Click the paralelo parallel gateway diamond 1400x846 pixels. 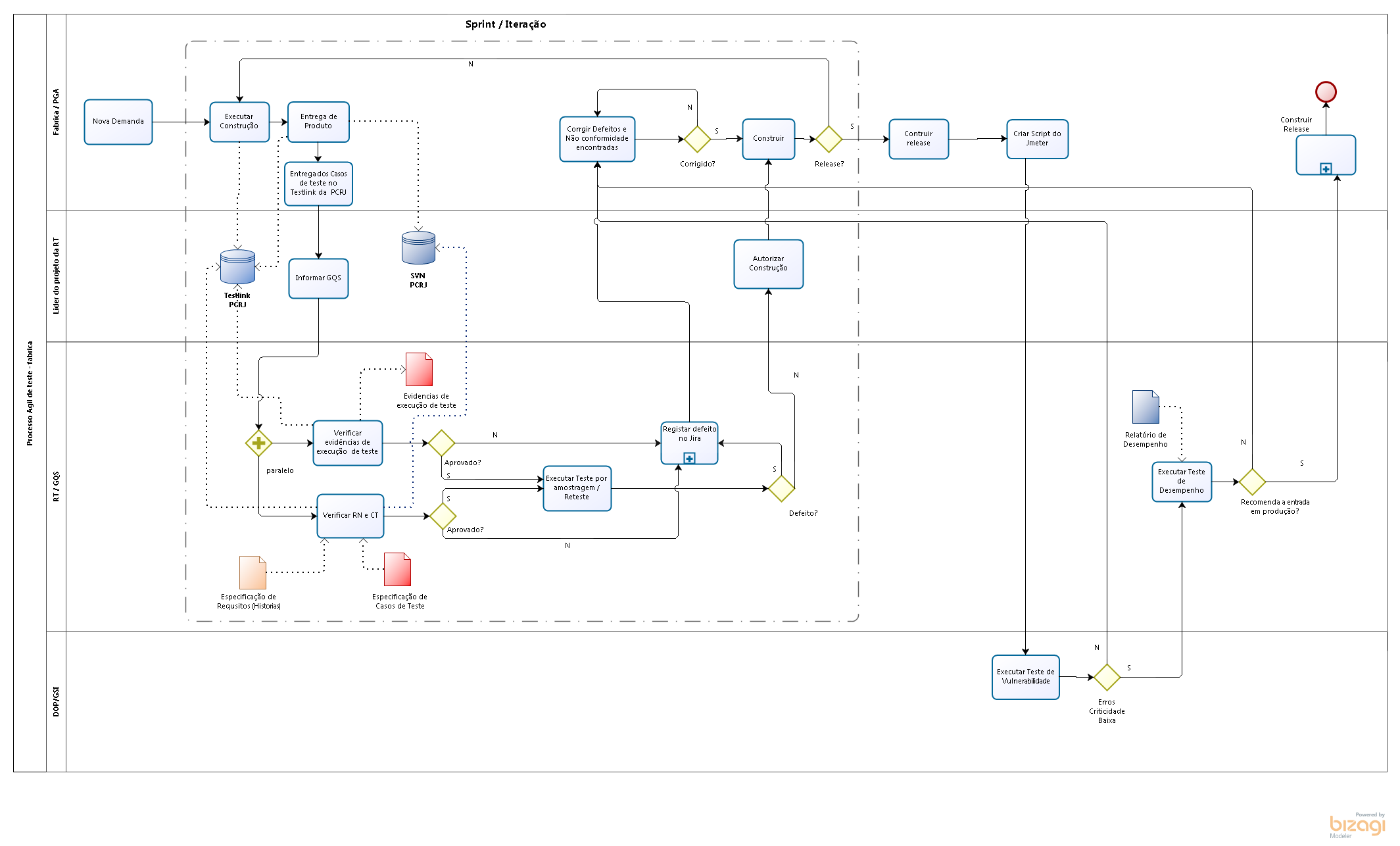pos(258,443)
